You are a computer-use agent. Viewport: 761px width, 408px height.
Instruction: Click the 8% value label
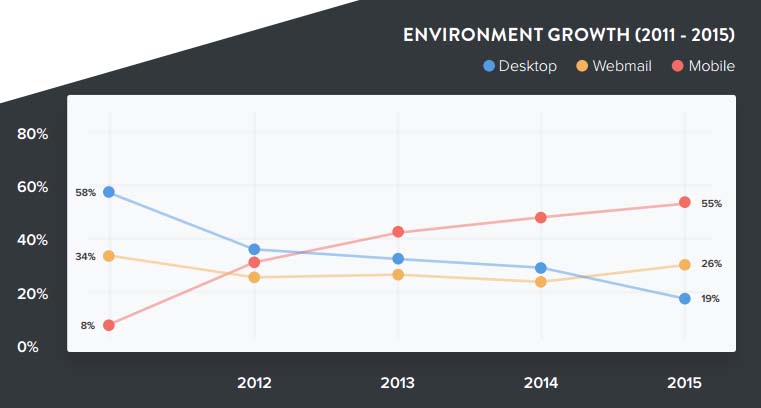[x=88, y=326]
